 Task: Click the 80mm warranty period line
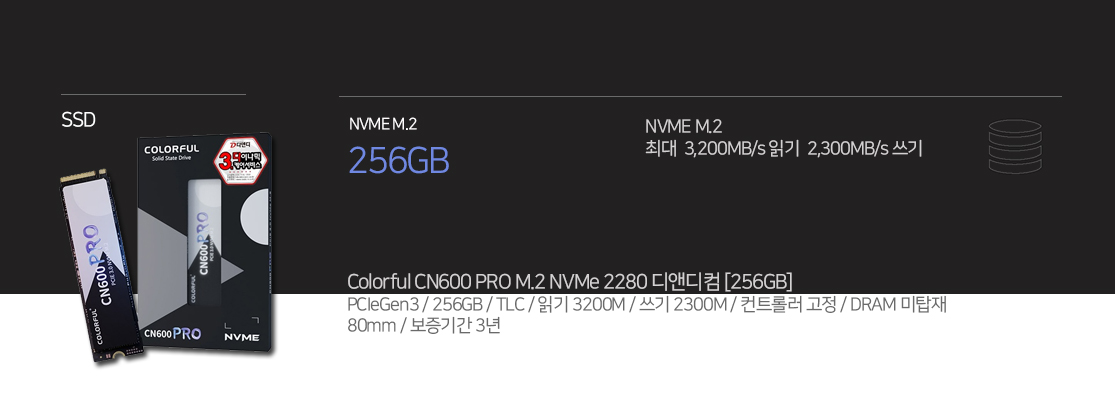423,325
